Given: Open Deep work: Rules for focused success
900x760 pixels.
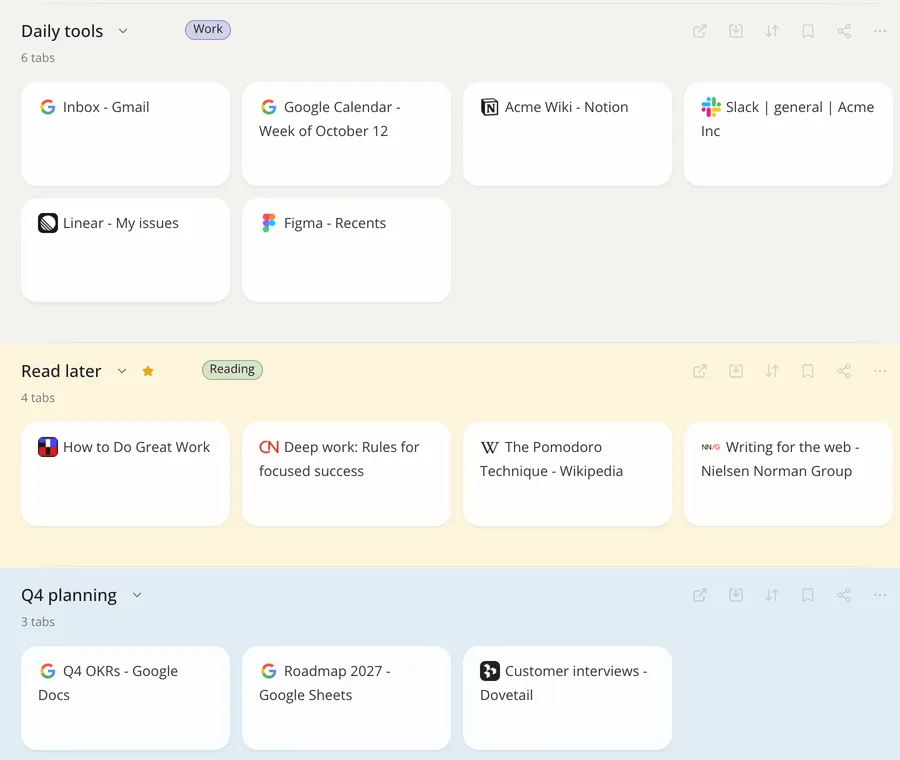Looking at the screenshot, I should pyautogui.click(x=347, y=474).
